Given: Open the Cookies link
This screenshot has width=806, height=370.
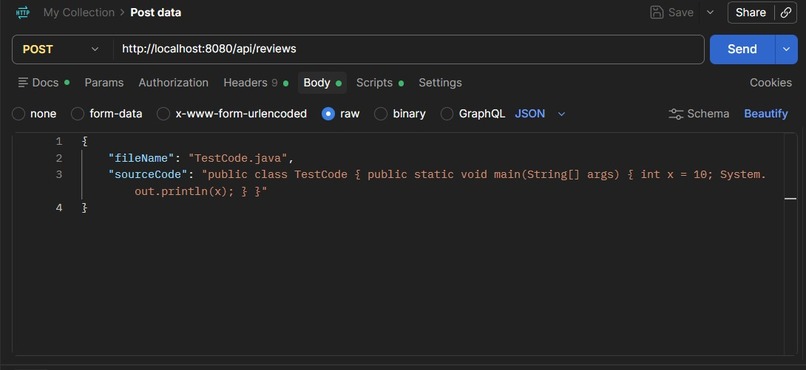Looking at the screenshot, I should pyautogui.click(x=771, y=82).
